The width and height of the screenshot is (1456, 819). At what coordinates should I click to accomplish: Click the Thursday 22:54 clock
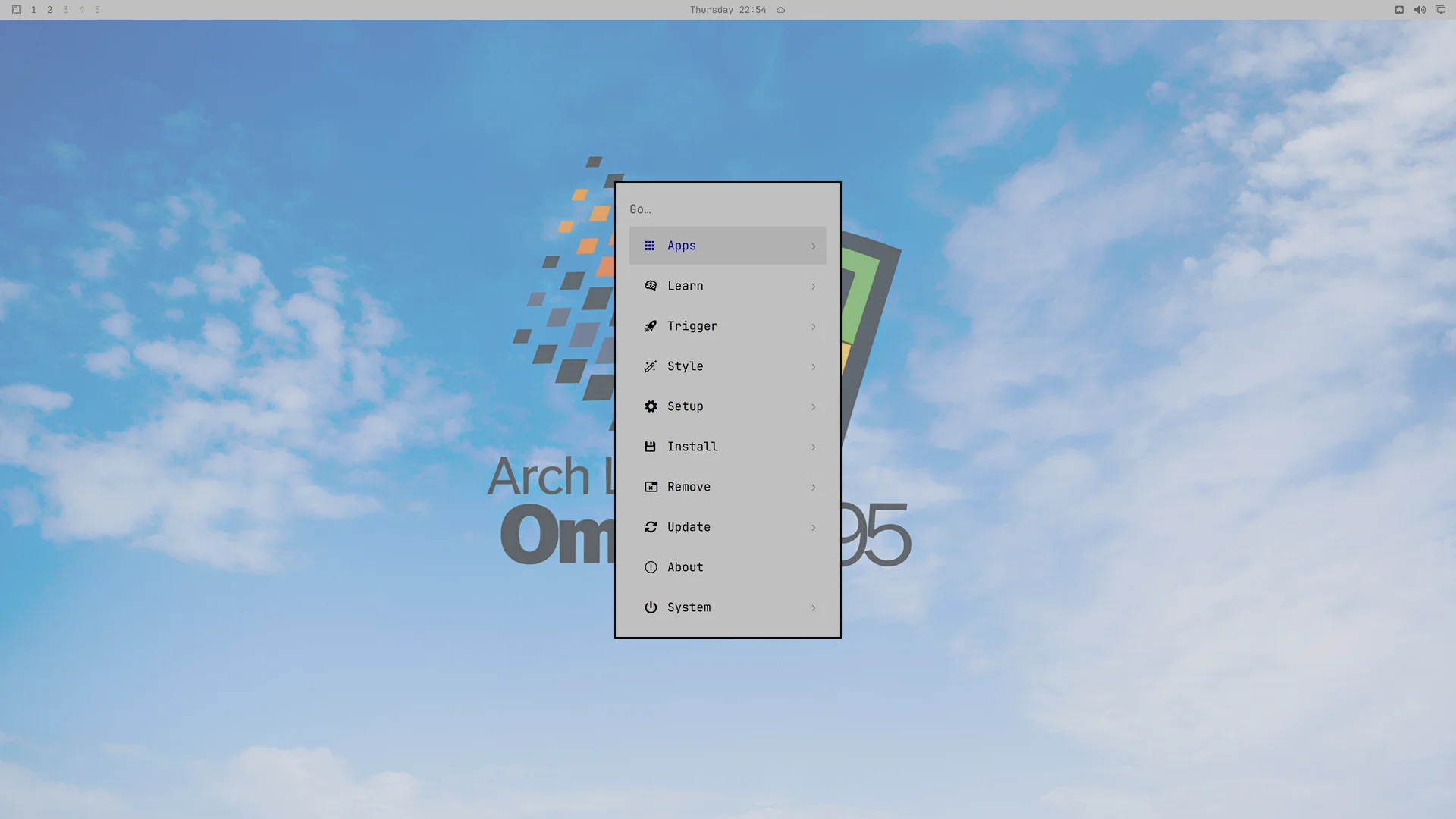pos(728,10)
